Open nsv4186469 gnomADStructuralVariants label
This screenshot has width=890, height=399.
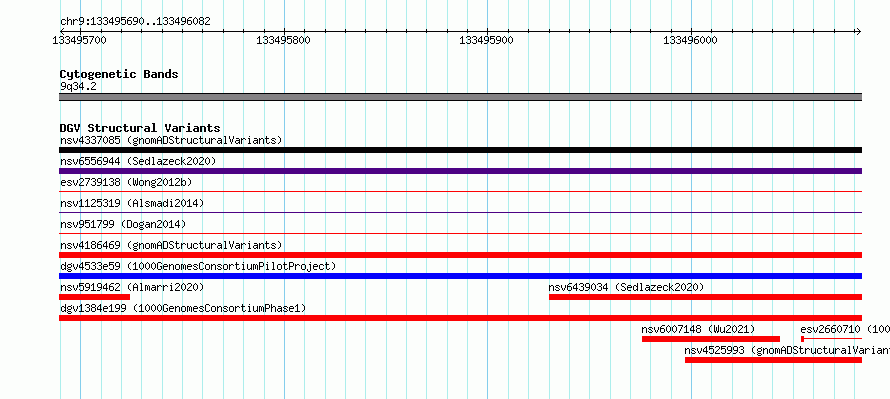click(x=171, y=245)
